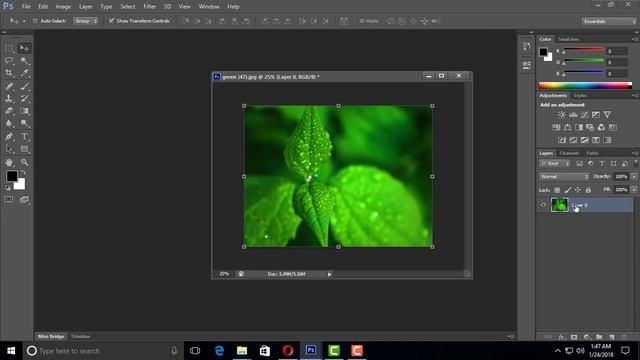640x360 pixels.
Task: Add a Hue/Saturation adjustment
Action: pos(556,127)
